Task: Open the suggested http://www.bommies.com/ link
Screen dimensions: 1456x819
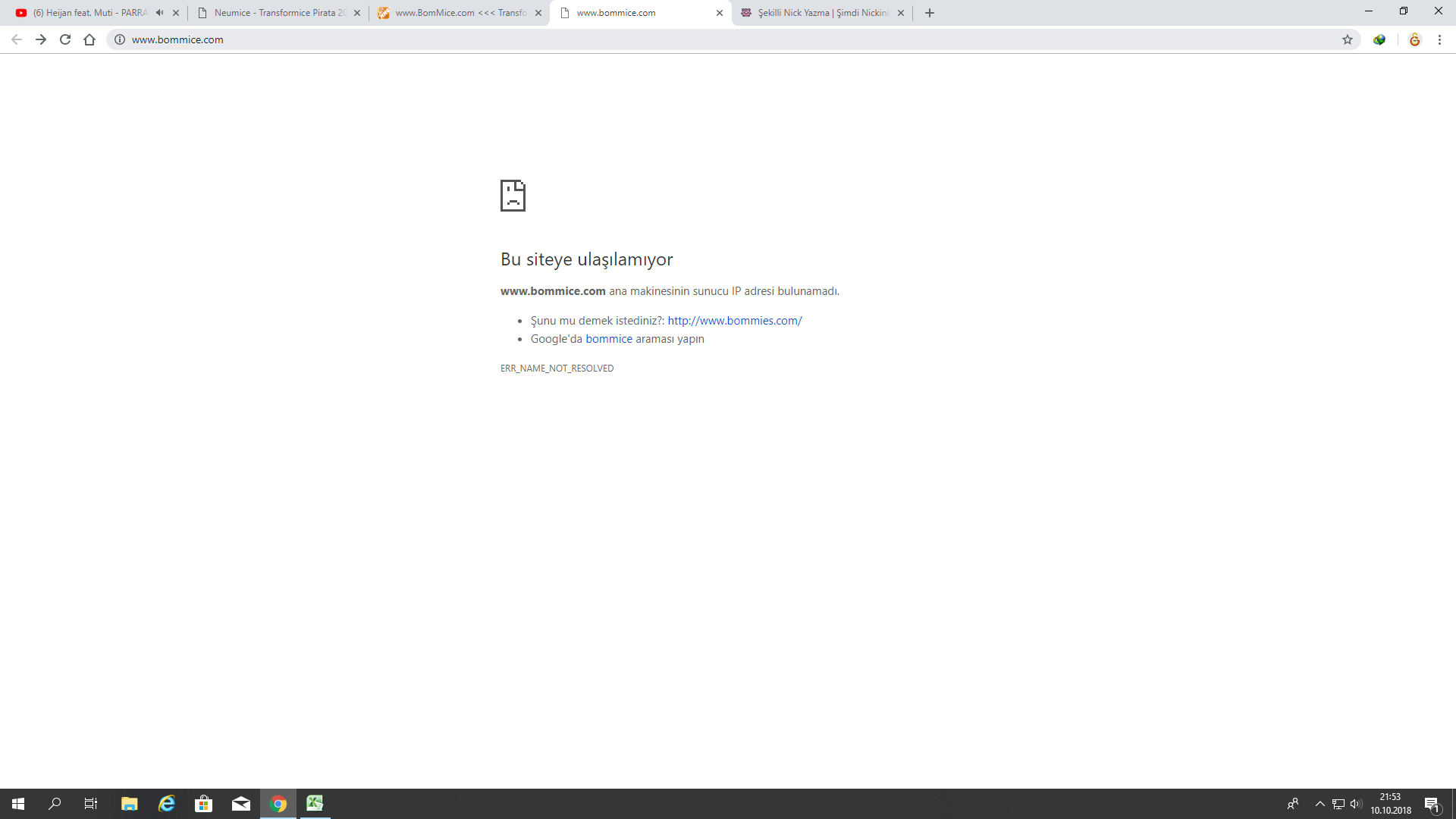Action: pyautogui.click(x=735, y=321)
